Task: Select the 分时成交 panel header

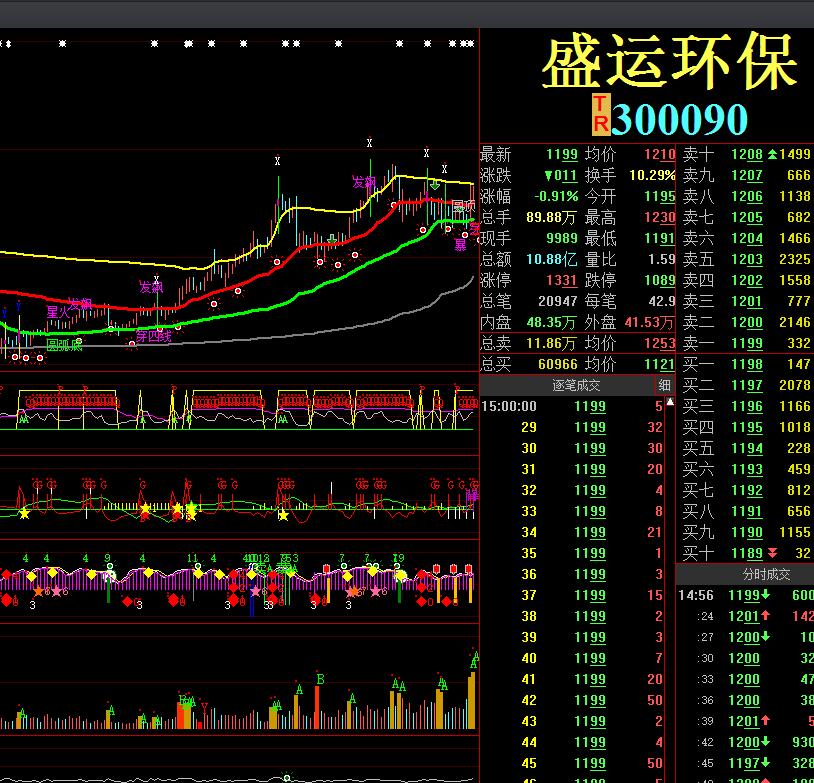Action: pyautogui.click(x=766, y=574)
